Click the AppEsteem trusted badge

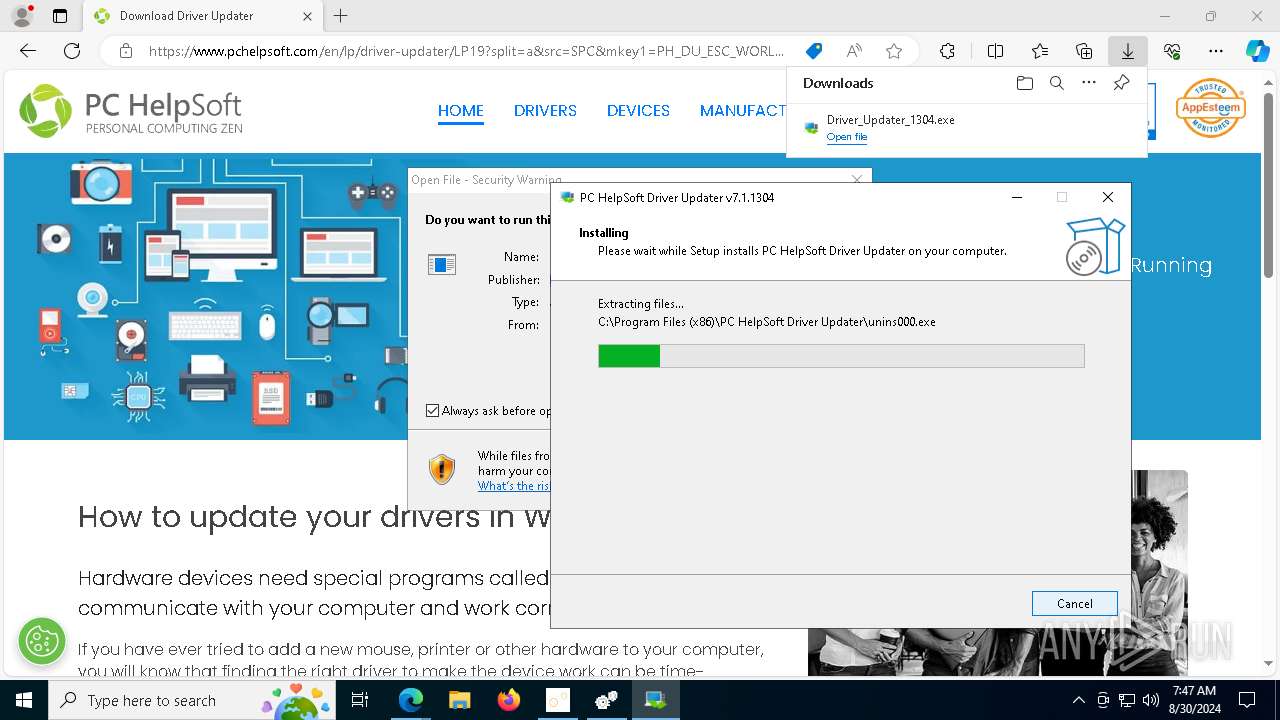1210,108
